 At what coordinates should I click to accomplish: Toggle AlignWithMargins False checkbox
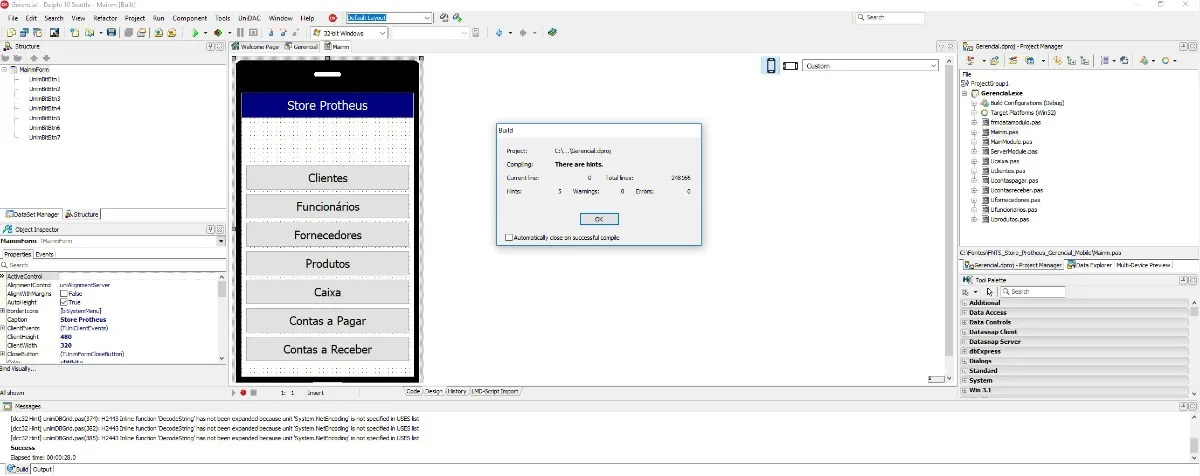tap(65, 293)
